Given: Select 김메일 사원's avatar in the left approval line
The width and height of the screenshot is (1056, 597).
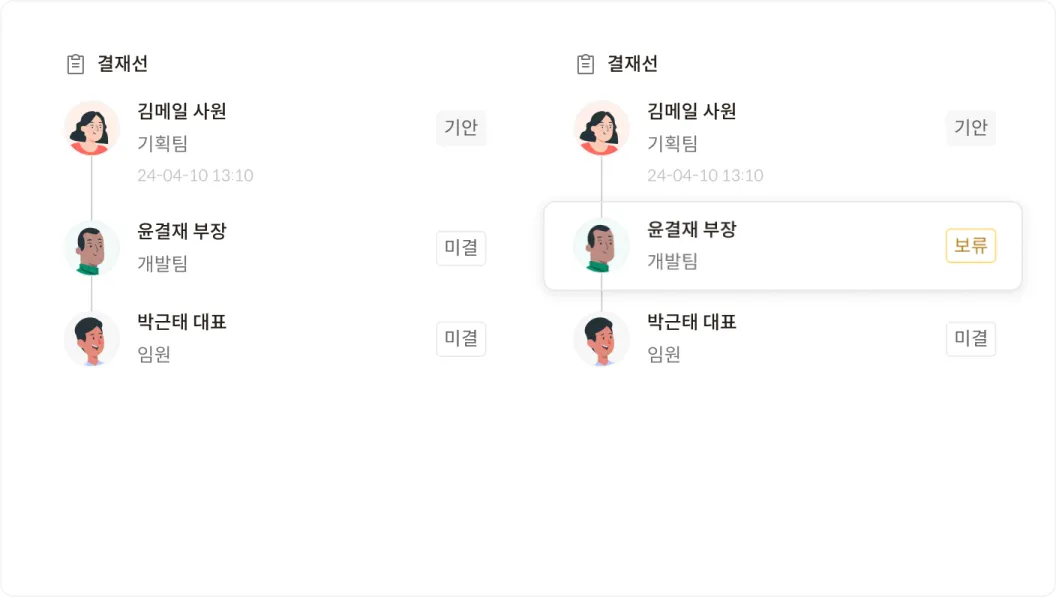Looking at the screenshot, I should click(92, 128).
